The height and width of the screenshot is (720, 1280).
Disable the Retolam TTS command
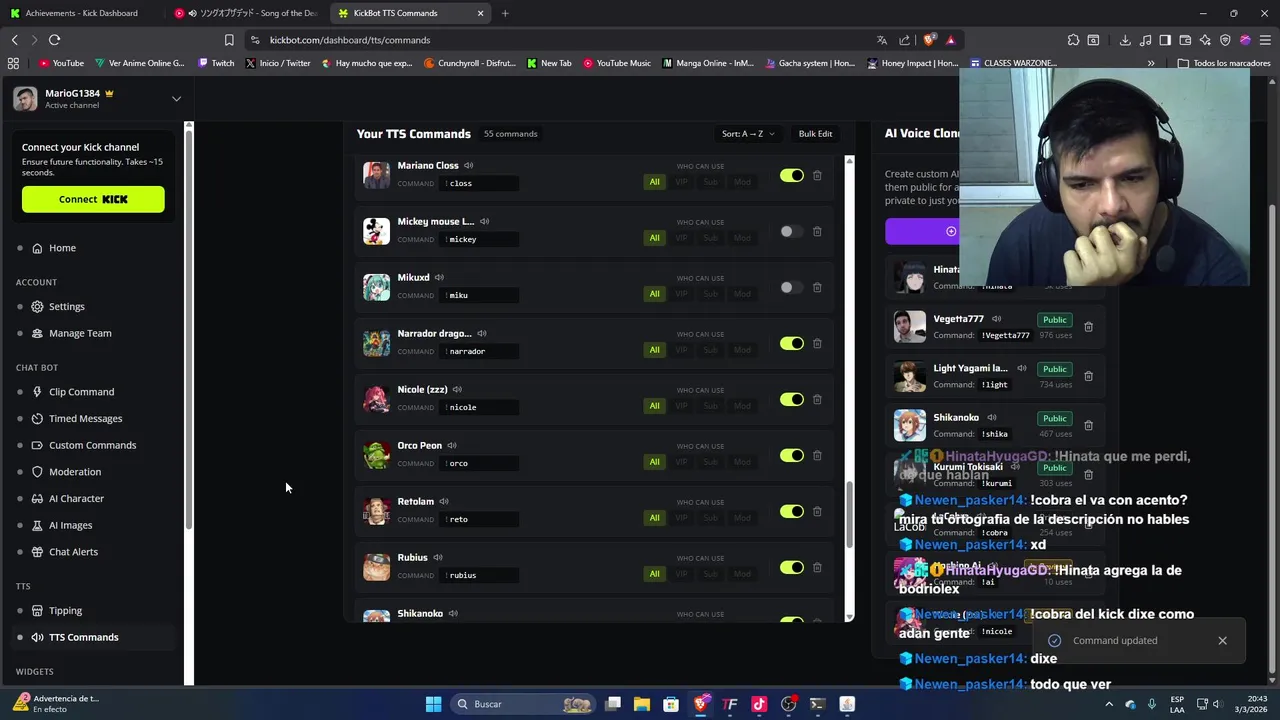coord(792,511)
